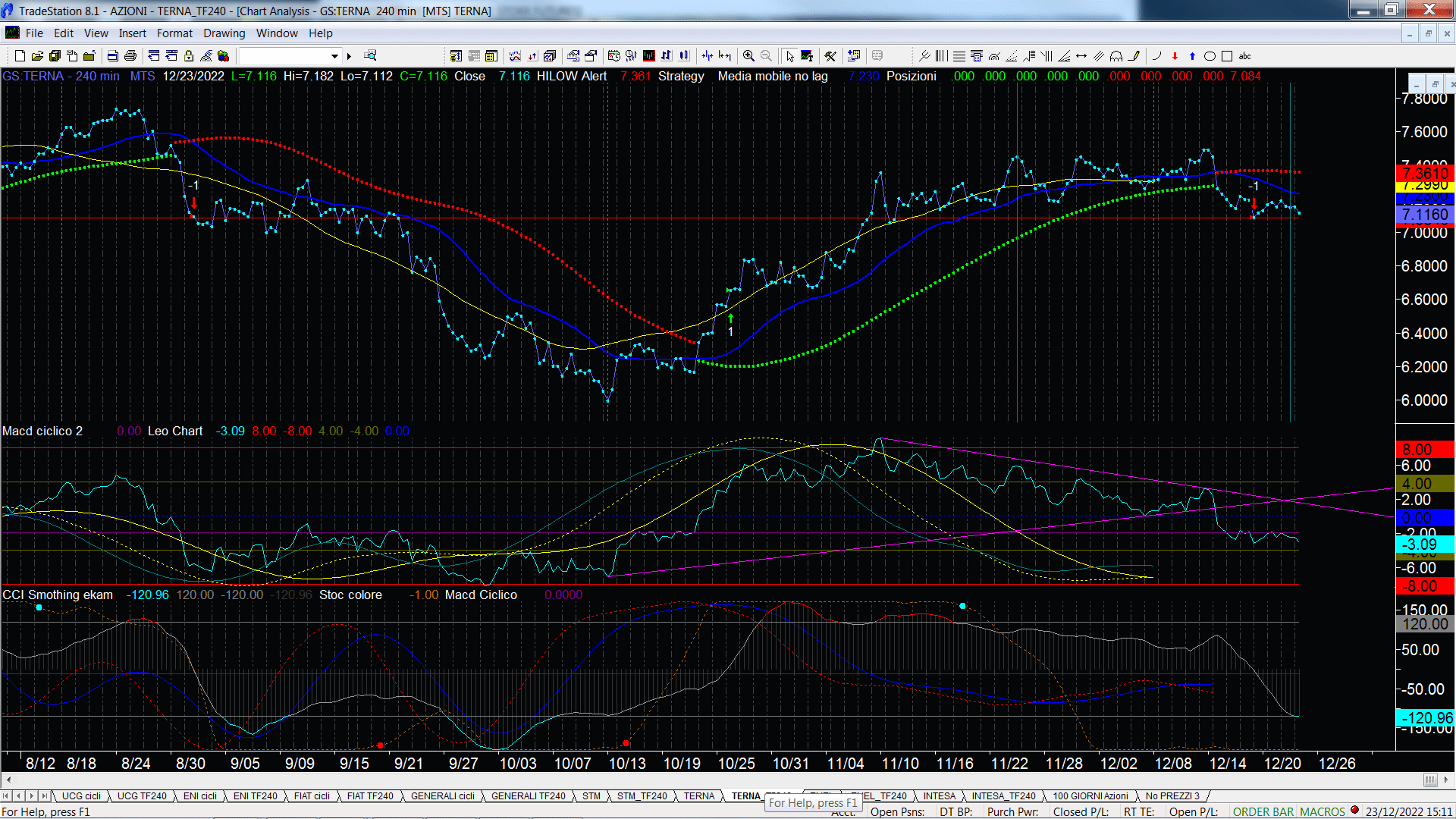The height and width of the screenshot is (819, 1456).
Task: Click the arrow next to combo box
Action: (x=350, y=56)
